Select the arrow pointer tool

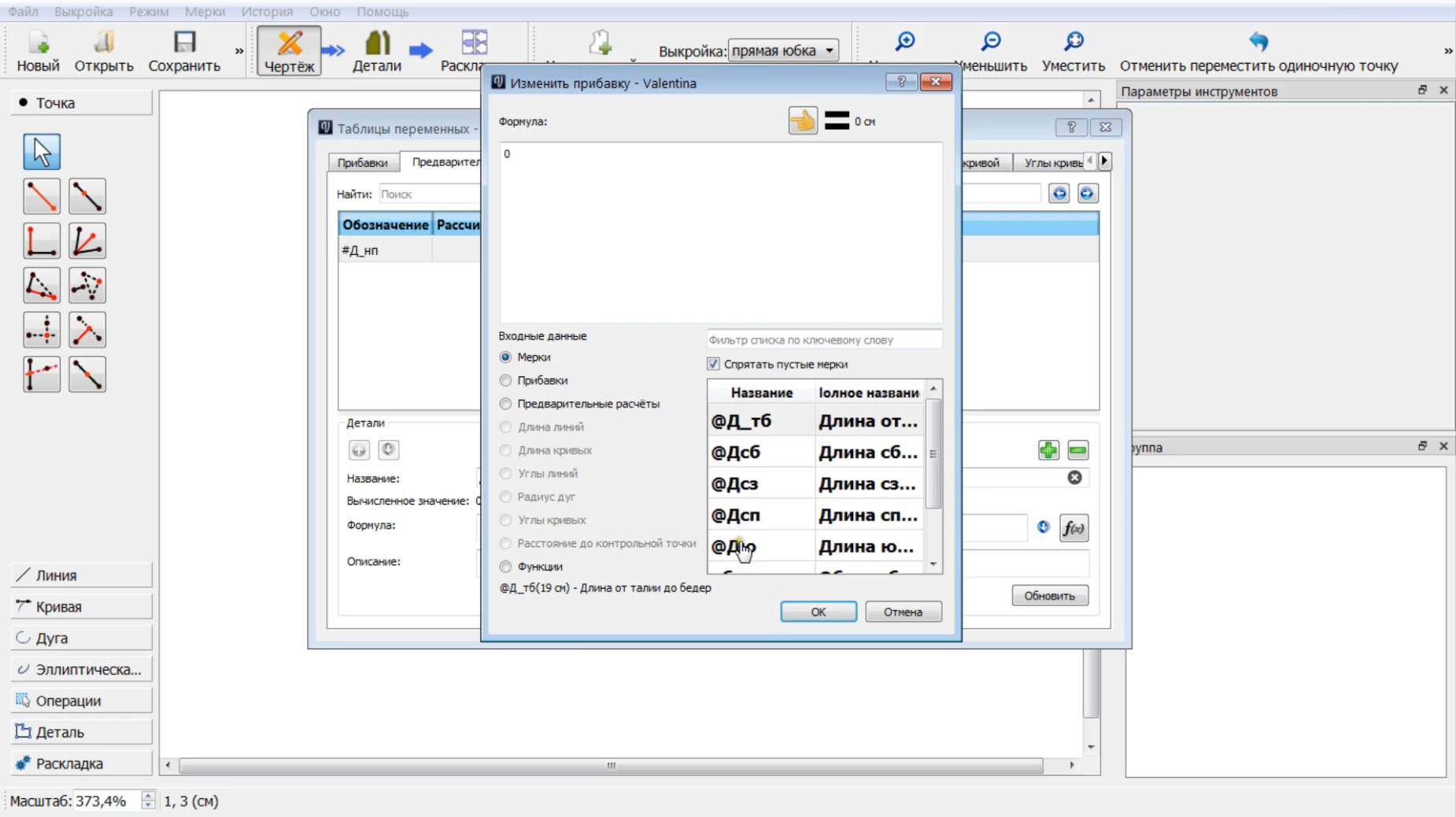pyautogui.click(x=42, y=152)
